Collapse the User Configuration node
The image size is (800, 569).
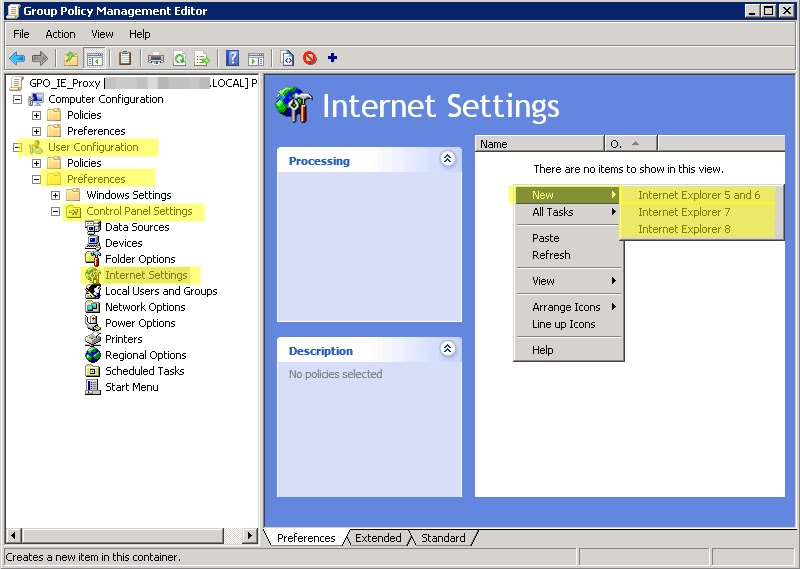17,147
